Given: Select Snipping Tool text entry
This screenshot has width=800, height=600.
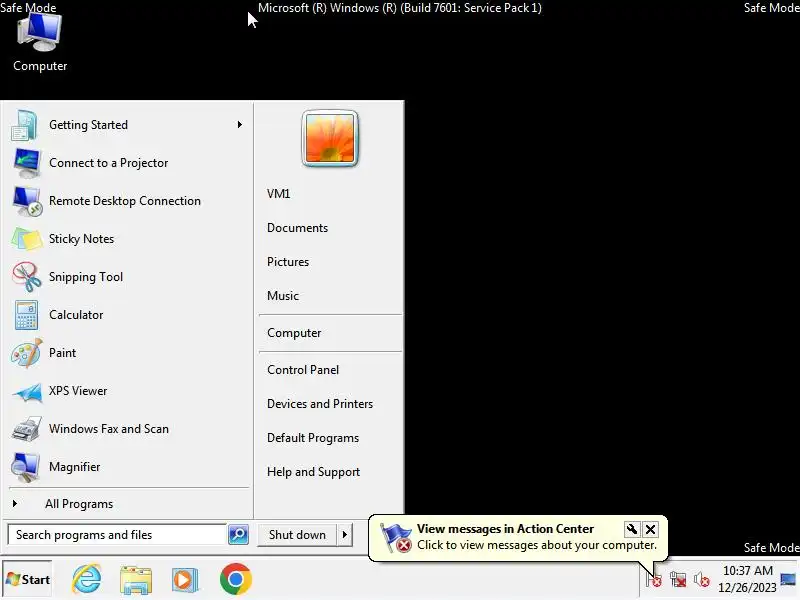Looking at the screenshot, I should coord(86,277).
